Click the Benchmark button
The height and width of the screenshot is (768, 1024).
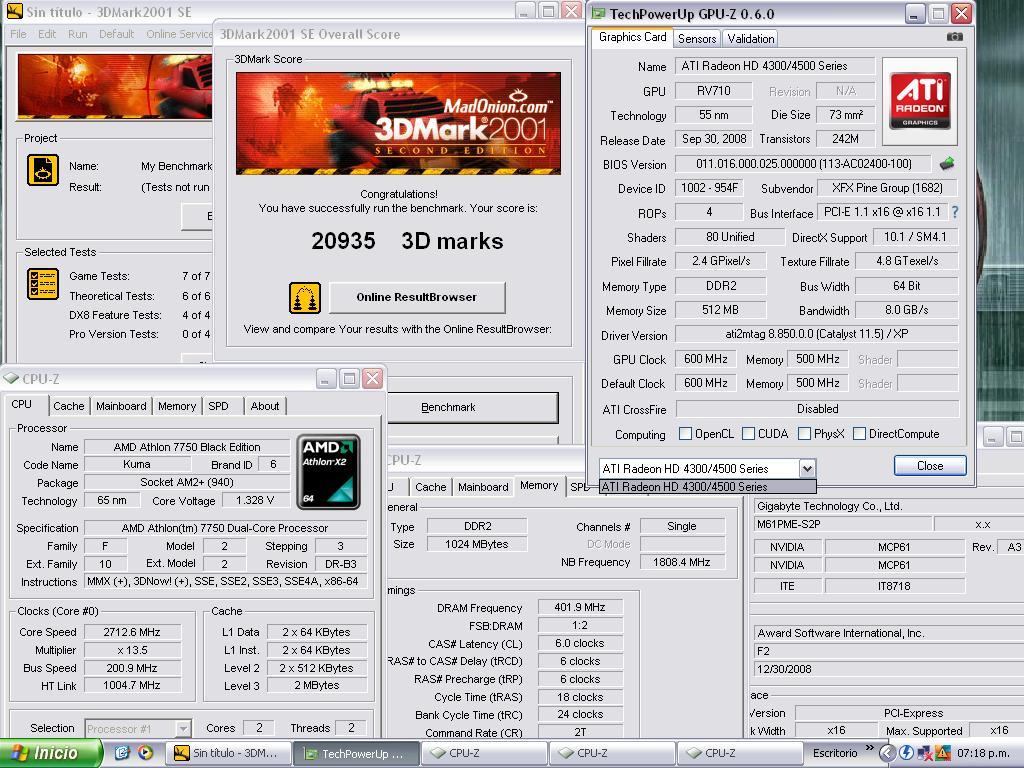point(472,408)
